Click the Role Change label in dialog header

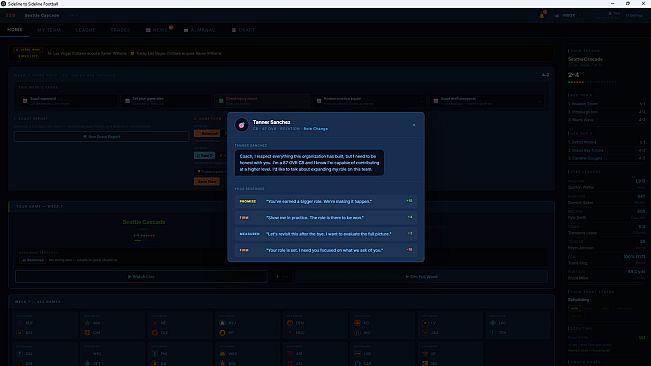pos(316,129)
